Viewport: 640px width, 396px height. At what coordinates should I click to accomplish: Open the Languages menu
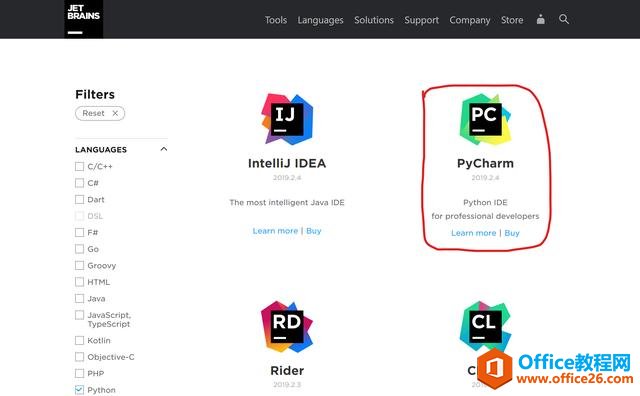(x=320, y=20)
